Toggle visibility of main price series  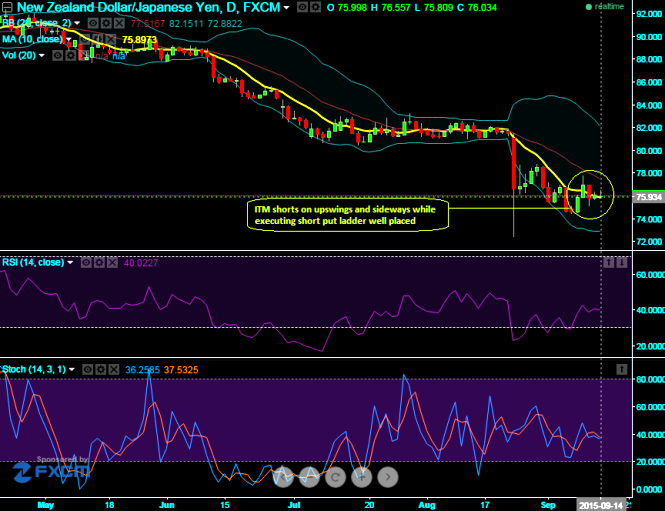pos(302,7)
